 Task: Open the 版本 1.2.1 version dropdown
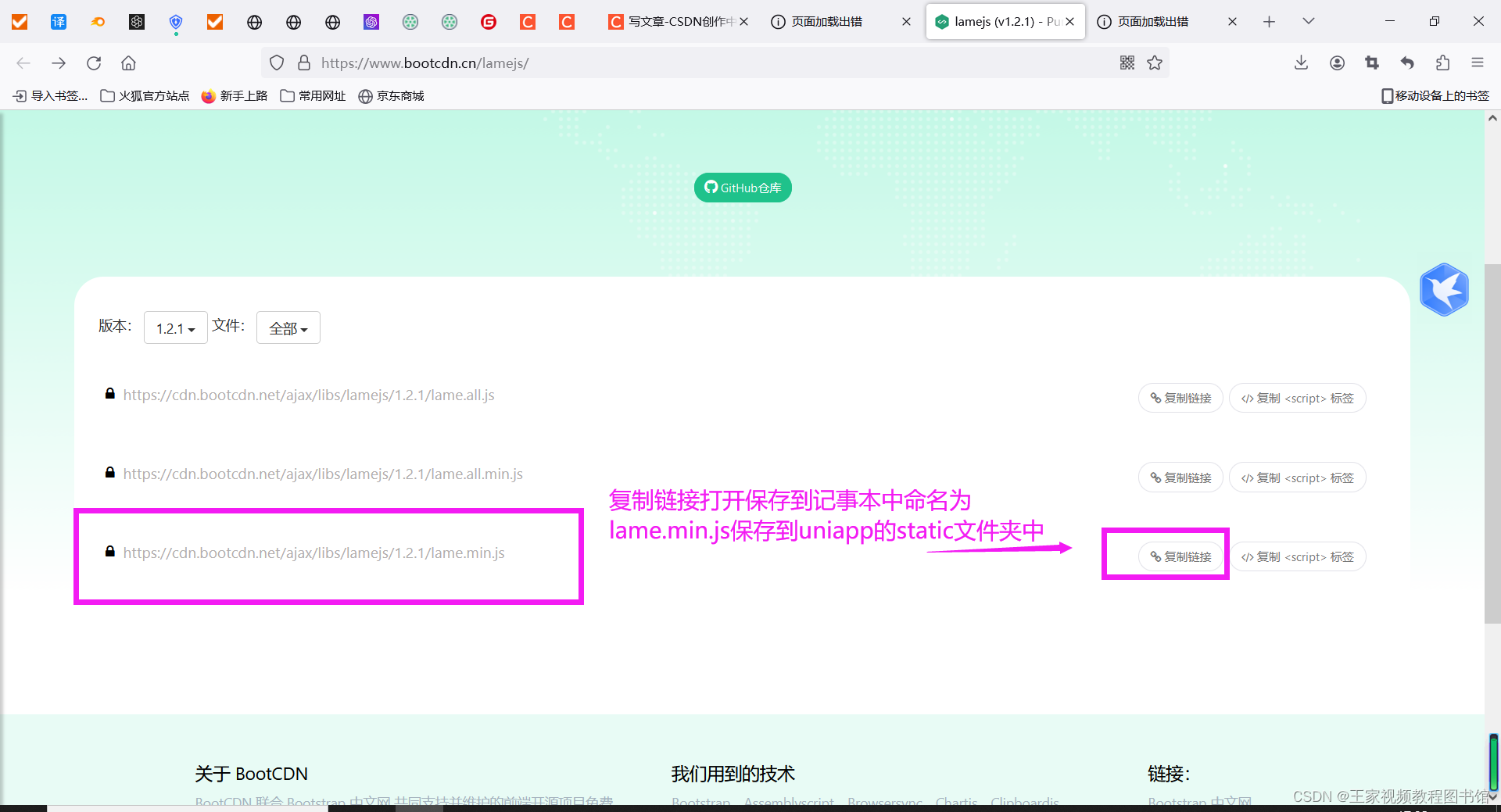(175, 328)
